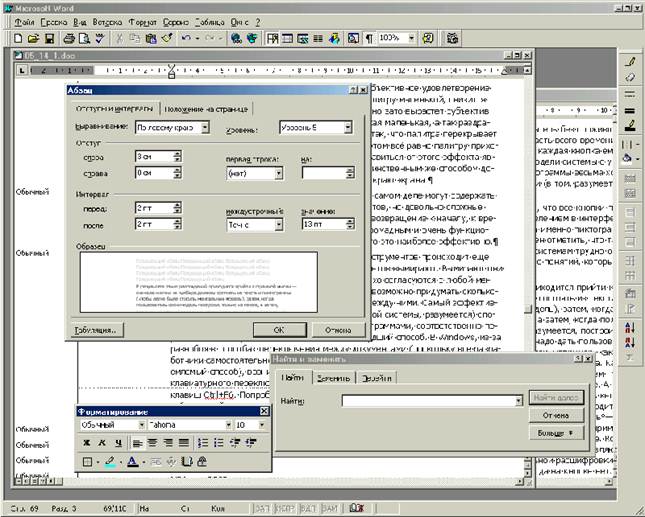The image size is (645, 517).
Task: Switch to the Положение на странице tab
Action: click(x=207, y=108)
